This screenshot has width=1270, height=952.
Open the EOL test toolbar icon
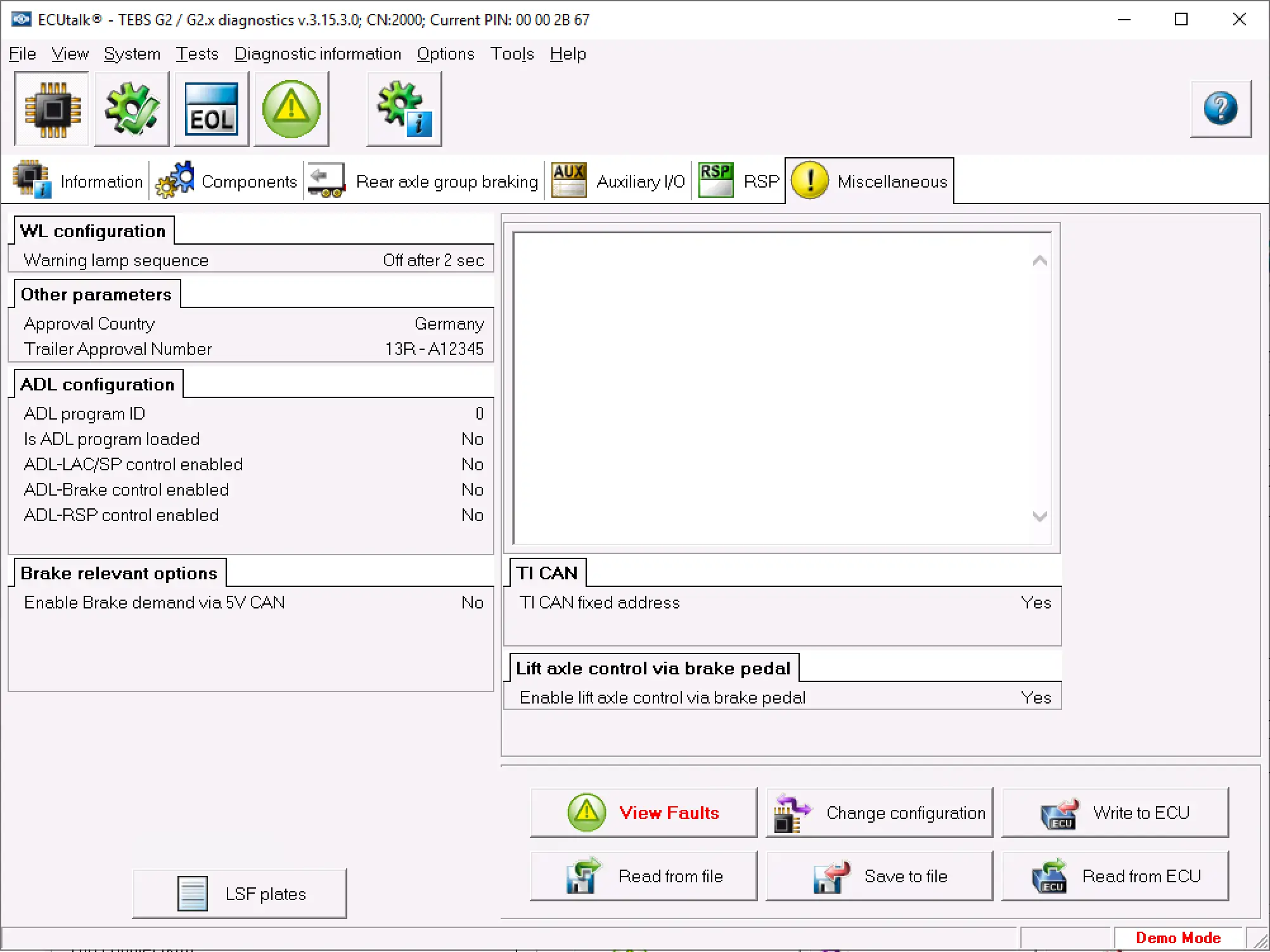212,109
